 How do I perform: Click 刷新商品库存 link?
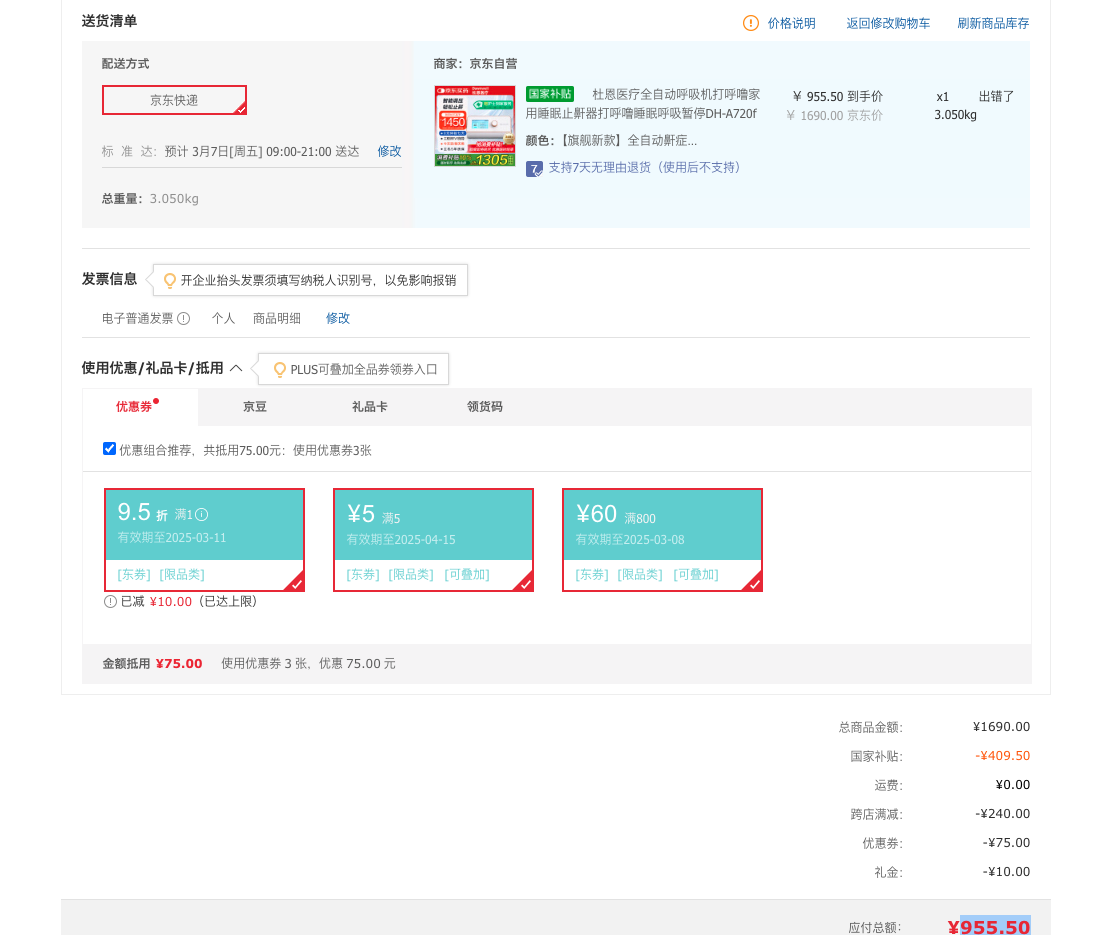993,23
